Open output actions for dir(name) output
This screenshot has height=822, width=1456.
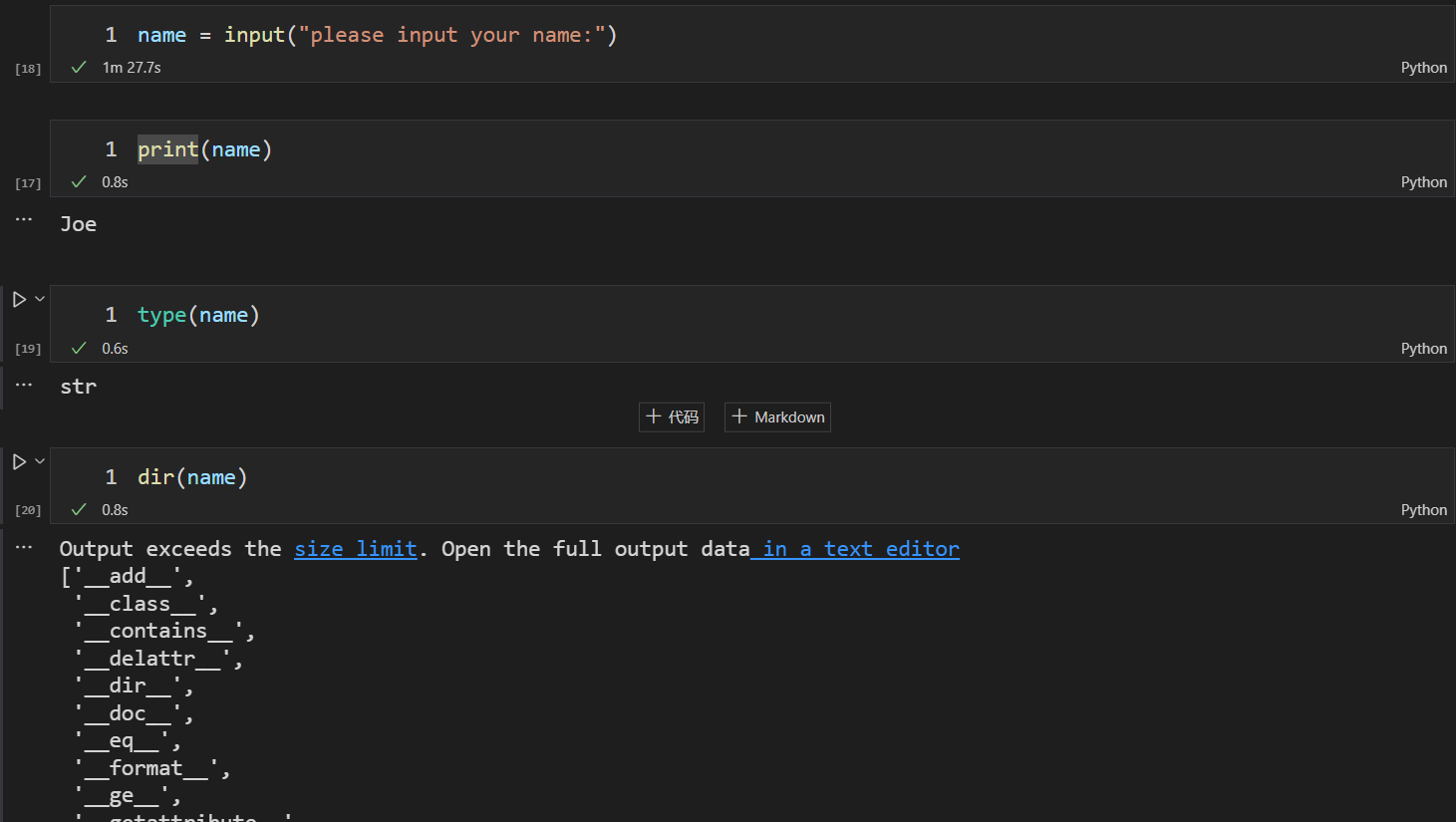point(24,547)
